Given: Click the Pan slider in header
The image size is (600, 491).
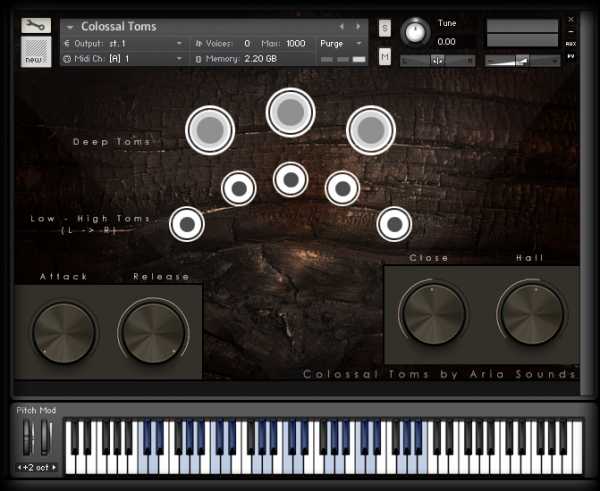Looking at the screenshot, I should click(437, 60).
